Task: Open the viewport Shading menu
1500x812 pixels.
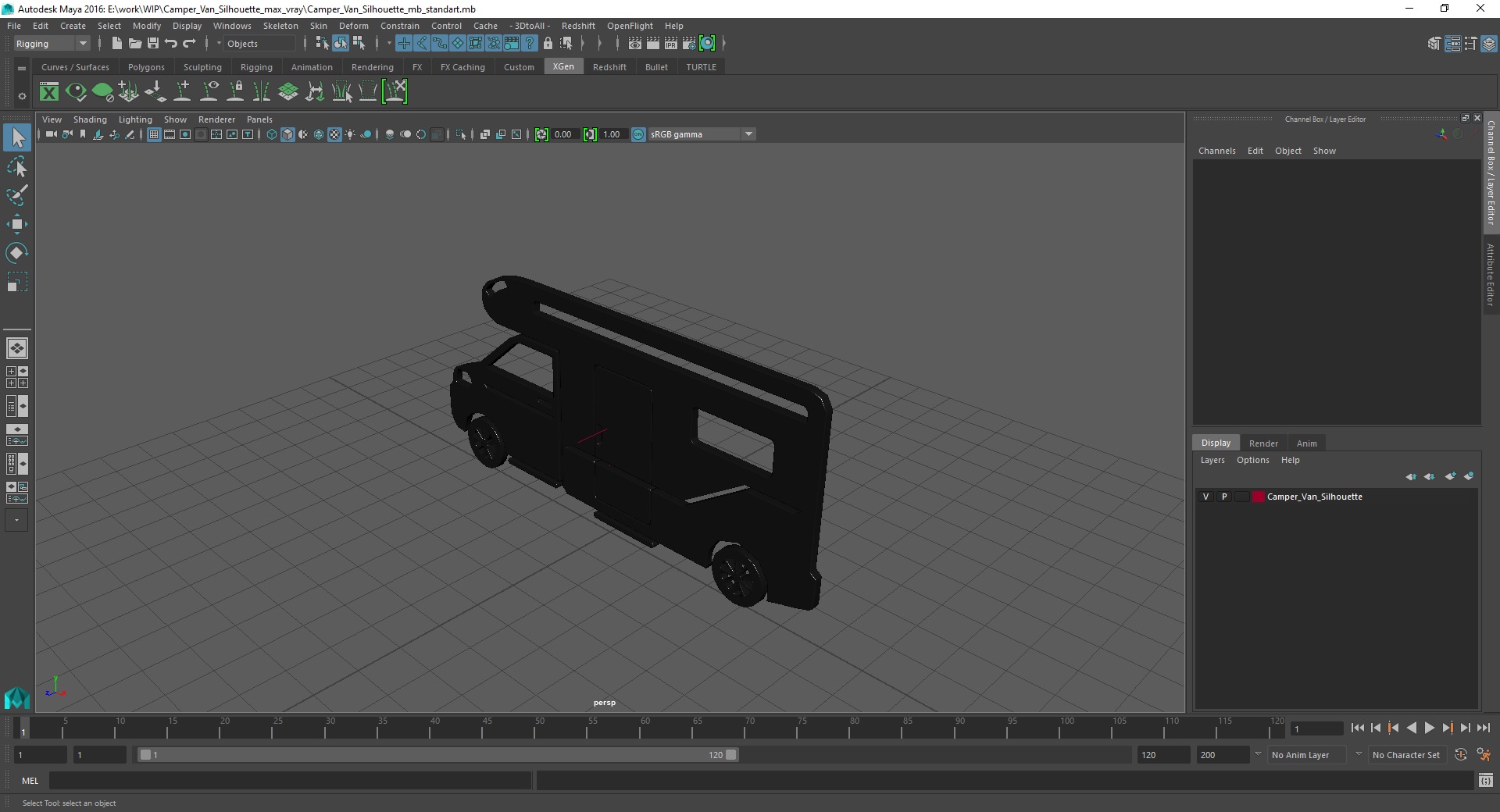Action: tap(90, 119)
